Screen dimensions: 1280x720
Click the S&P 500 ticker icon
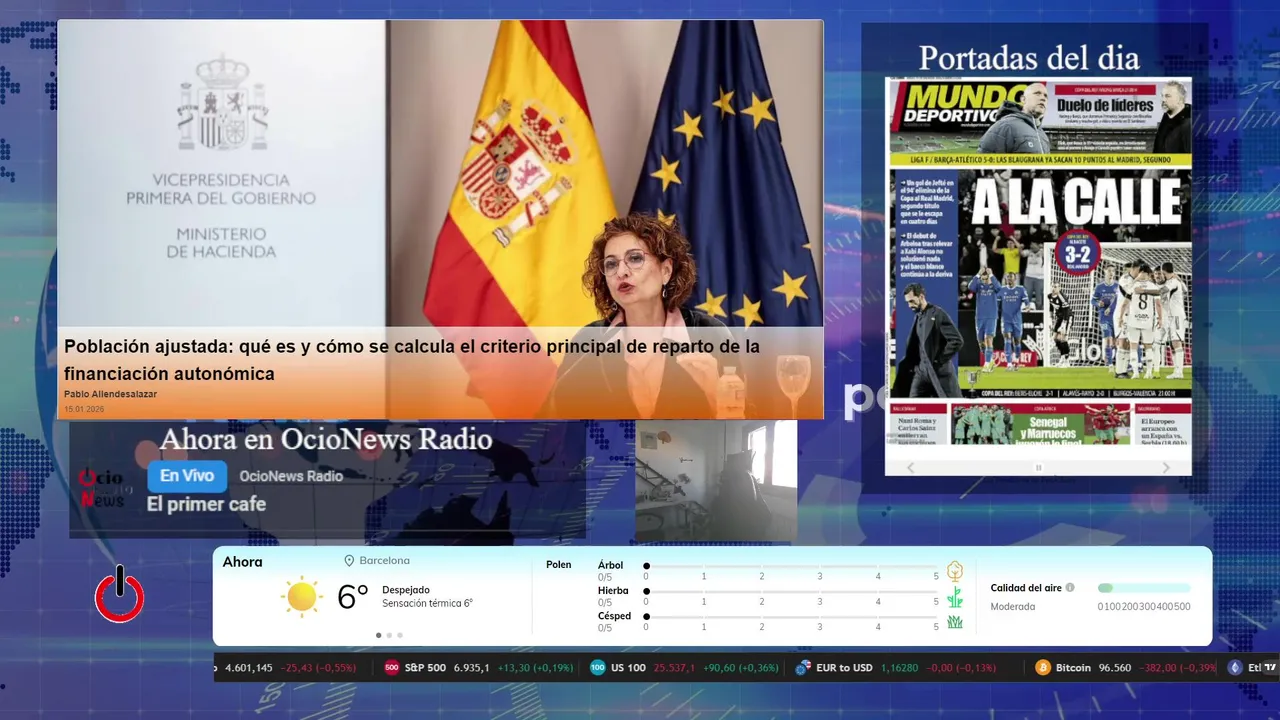(392, 668)
